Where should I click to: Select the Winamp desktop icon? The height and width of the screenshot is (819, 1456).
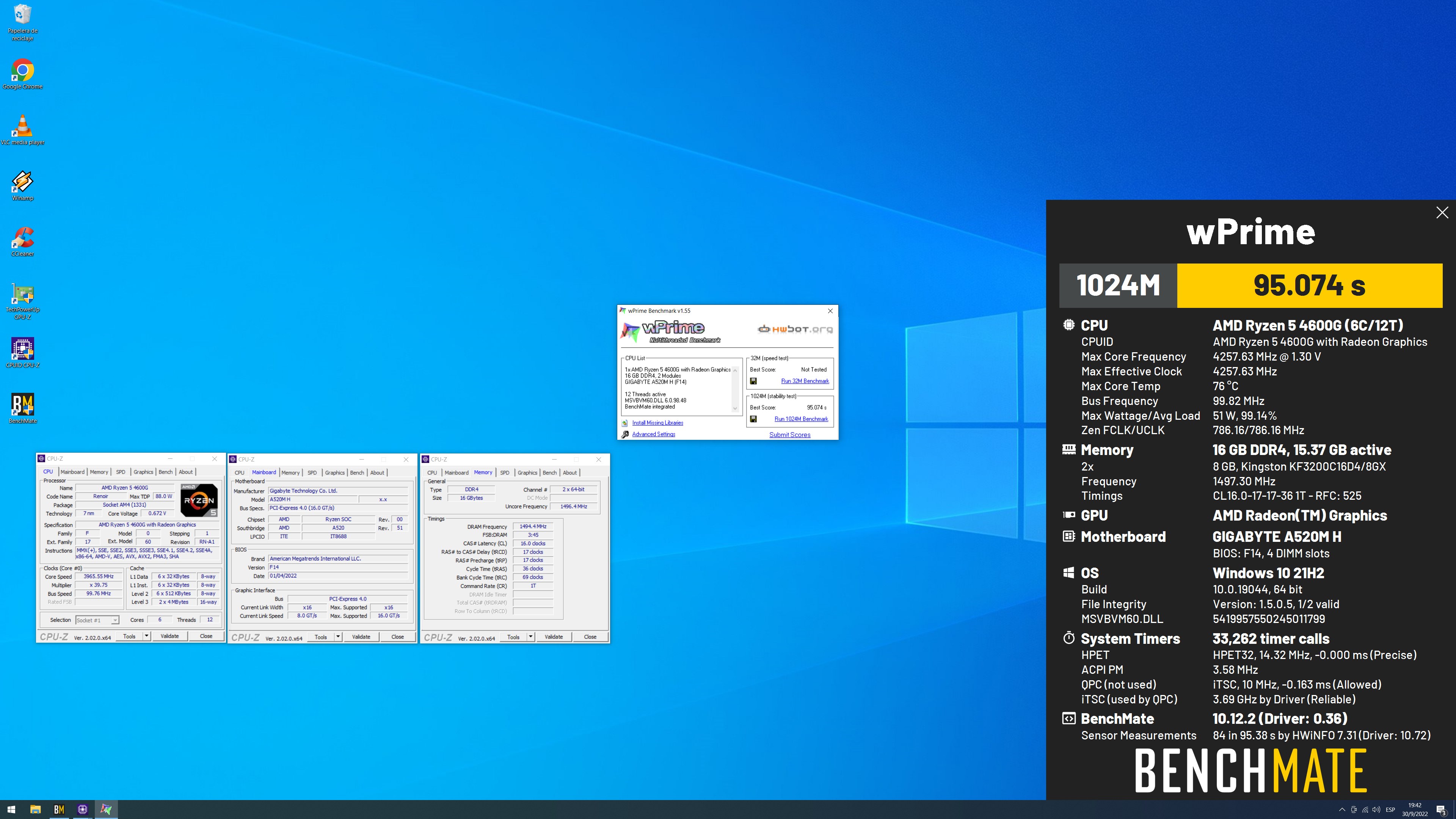point(23,185)
